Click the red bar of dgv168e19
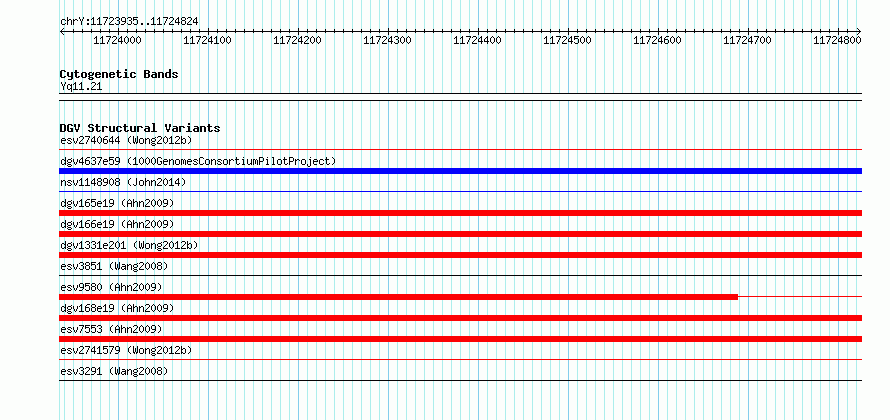Screen dimensions: 890x420 (x=460, y=318)
